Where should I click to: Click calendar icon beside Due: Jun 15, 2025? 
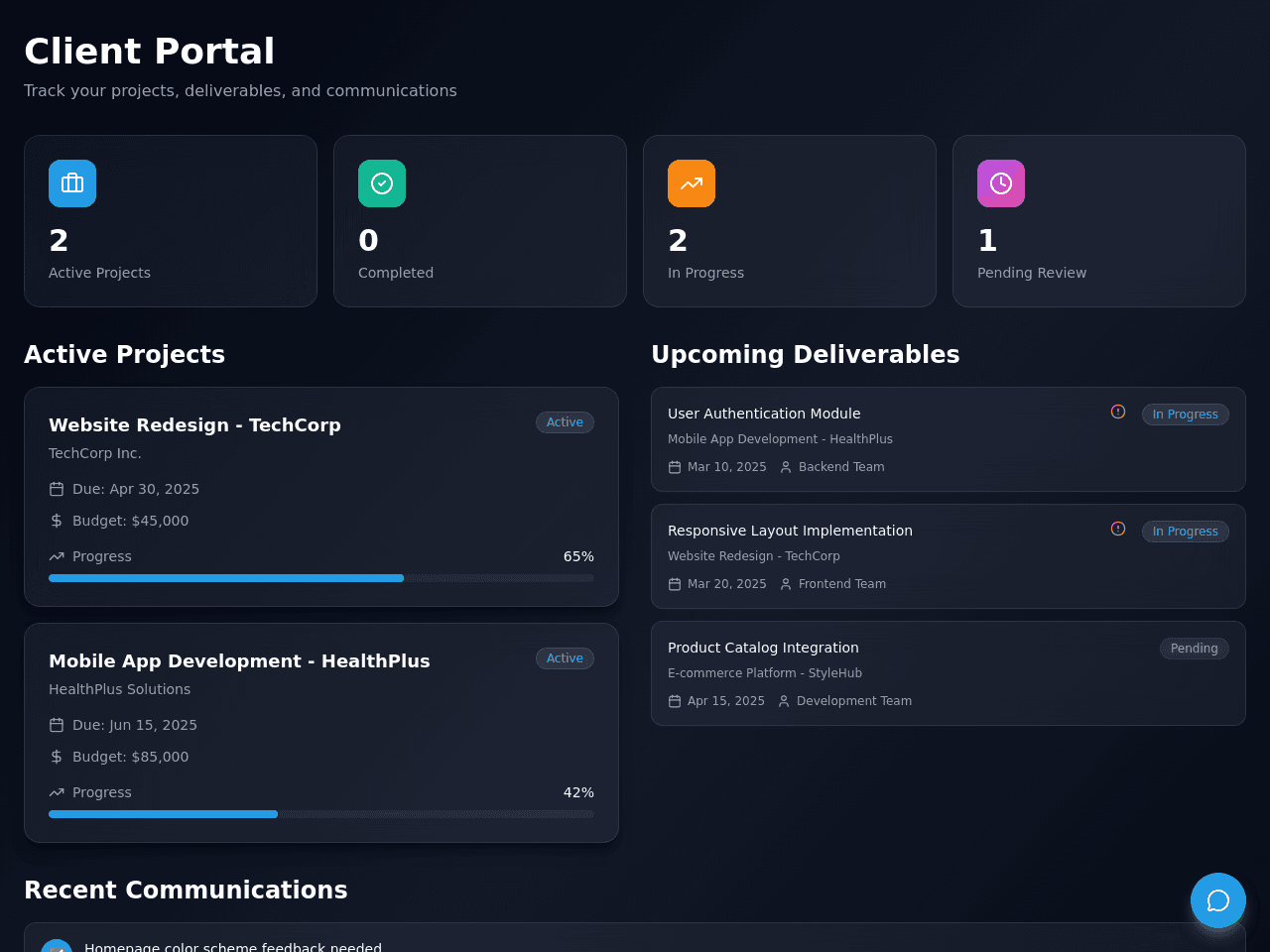point(57,725)
